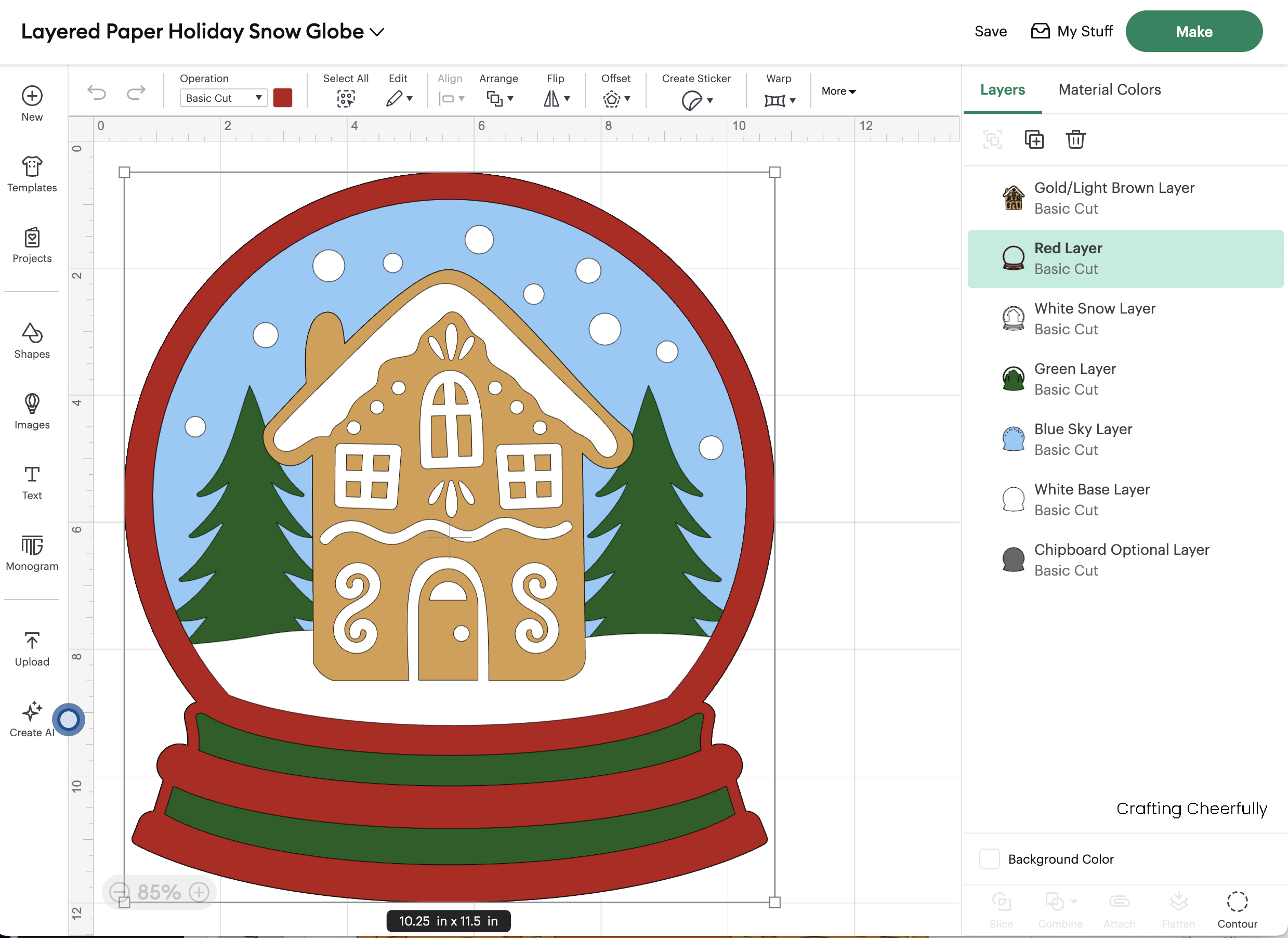Viewport: 1288px width, 938px height.
Task: Open the Text tool
Action: pyautogui.click(x=31, y=482)
